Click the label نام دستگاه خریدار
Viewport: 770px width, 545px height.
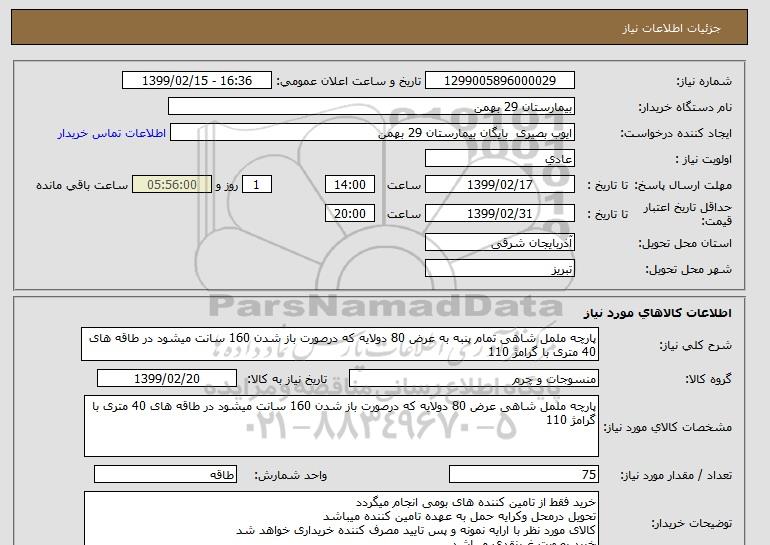click(x=685, y=107)
